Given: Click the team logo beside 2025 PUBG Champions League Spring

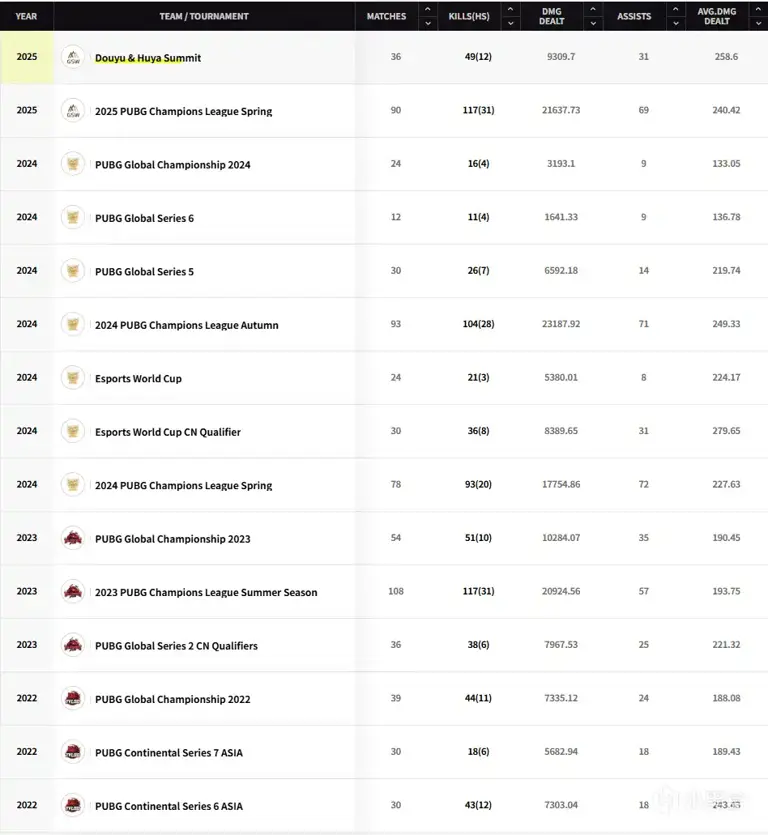Looking at the screenshot, I should pos(73,110).
